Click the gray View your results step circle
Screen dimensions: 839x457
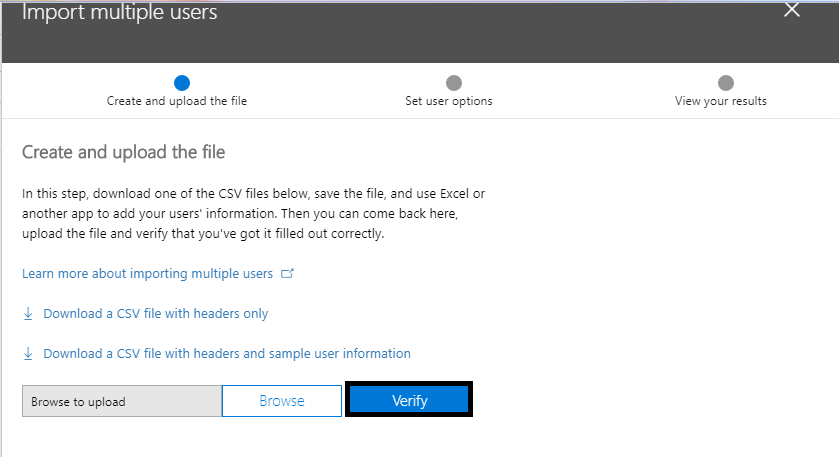(x=726, y=83)
